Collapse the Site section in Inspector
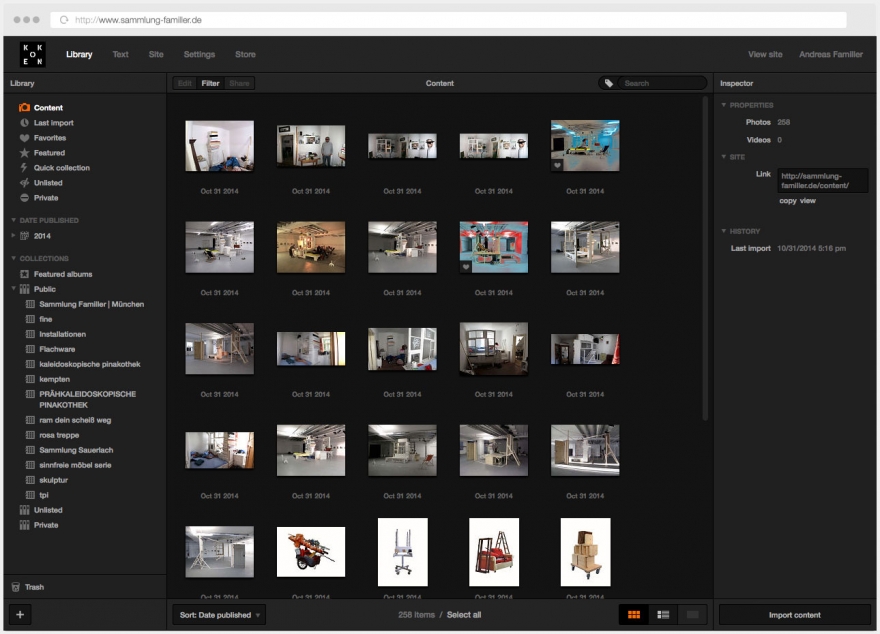 723,157
